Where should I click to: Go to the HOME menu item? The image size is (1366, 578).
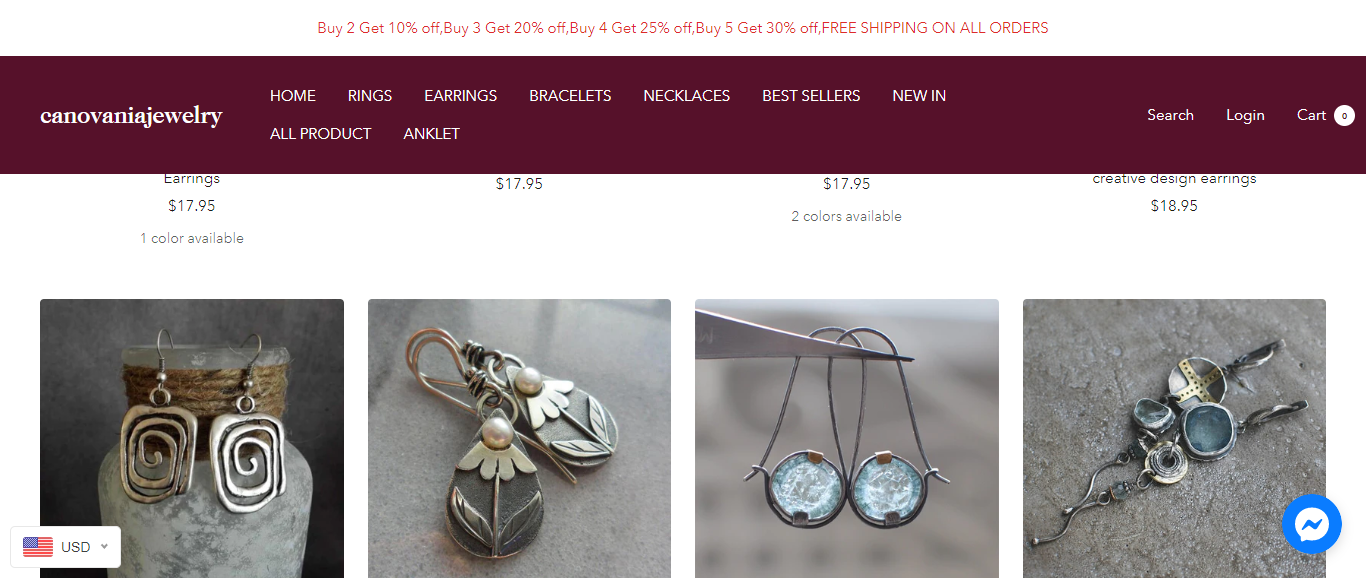(293, 96)
